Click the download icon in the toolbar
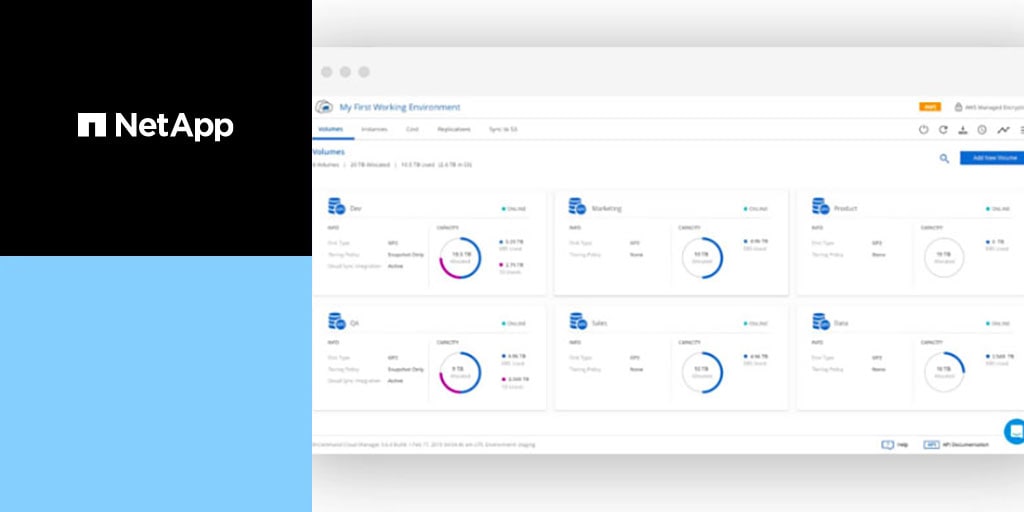Screen dimensions: 1024x512 pos(962,130)
